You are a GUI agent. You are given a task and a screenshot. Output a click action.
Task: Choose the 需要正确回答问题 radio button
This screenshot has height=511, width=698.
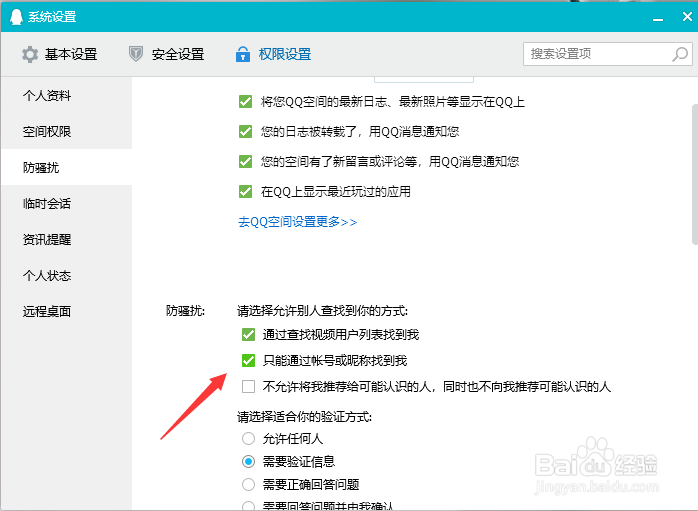click(x=248, y=484)
